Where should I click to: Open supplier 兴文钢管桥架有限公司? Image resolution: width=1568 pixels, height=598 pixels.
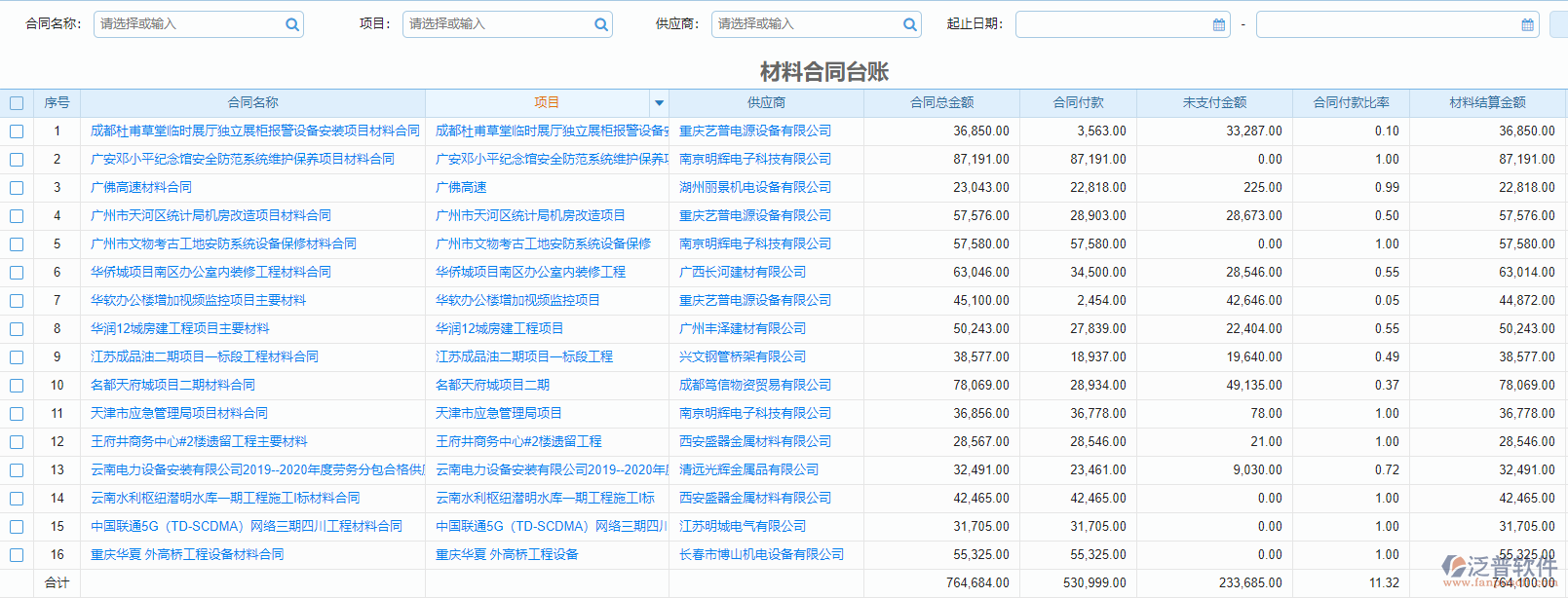(x=743, y=356)
